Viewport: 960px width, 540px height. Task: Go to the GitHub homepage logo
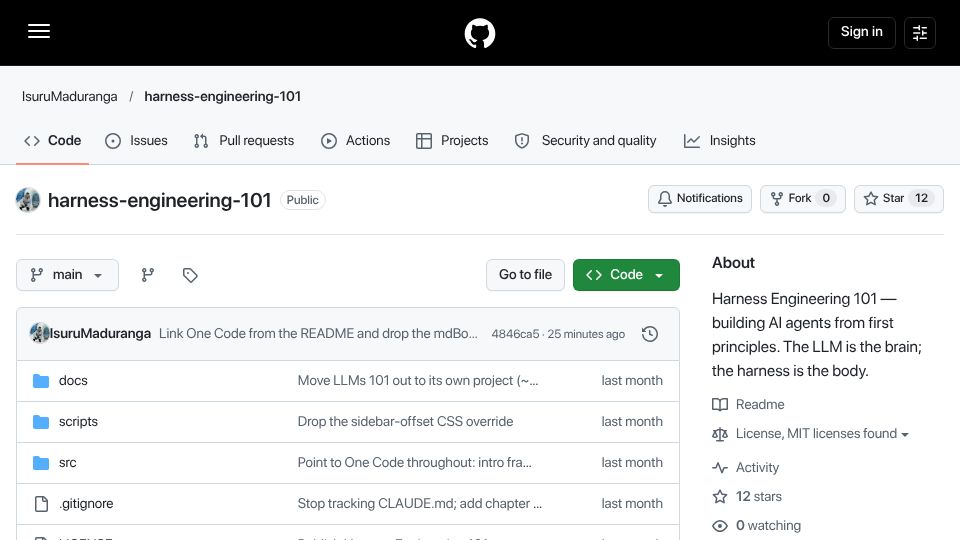[479, 33]
